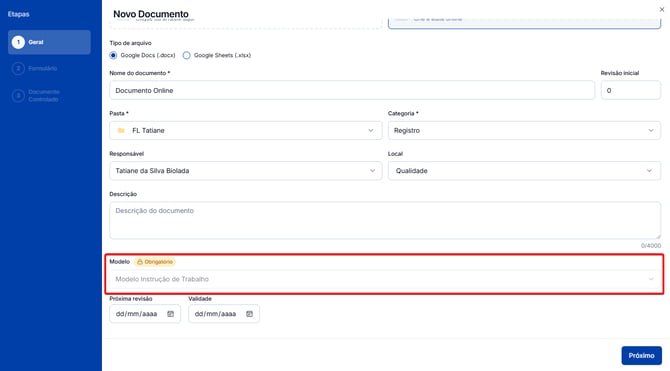Go to the Documento Controlado step
The height and width of the screenshot is (371, 670).
coord(44,95)
